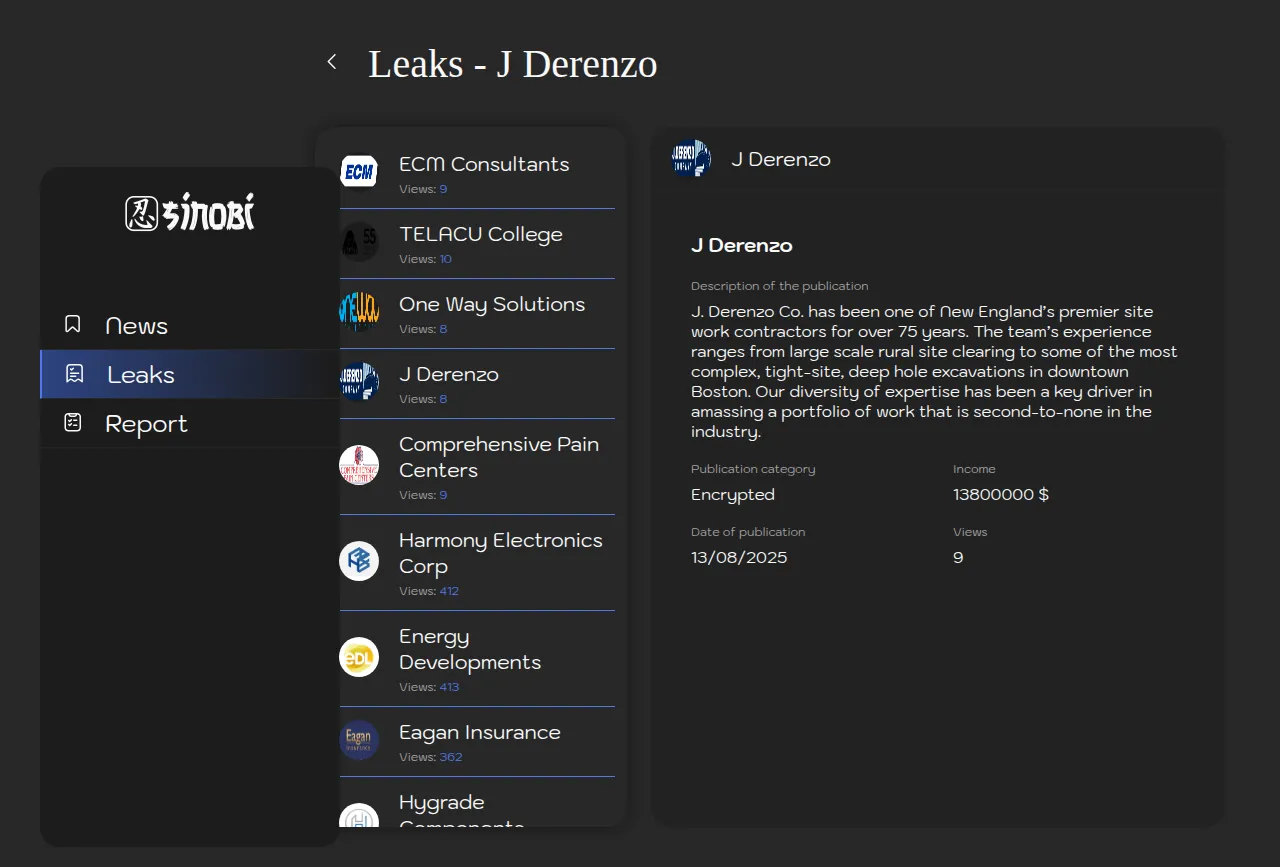Viewport: 1280px width, 867px height.
Task: Click the Eagan Insurance logo
Action: [x=359, y=740]
